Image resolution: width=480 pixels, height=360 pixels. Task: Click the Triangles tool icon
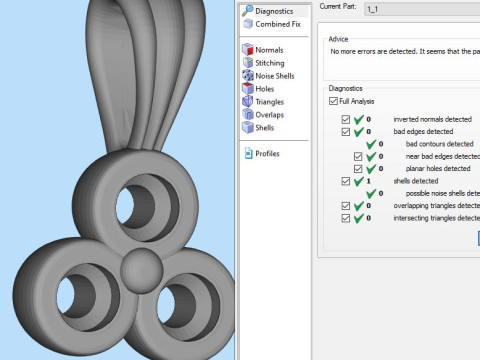point(248,102)
